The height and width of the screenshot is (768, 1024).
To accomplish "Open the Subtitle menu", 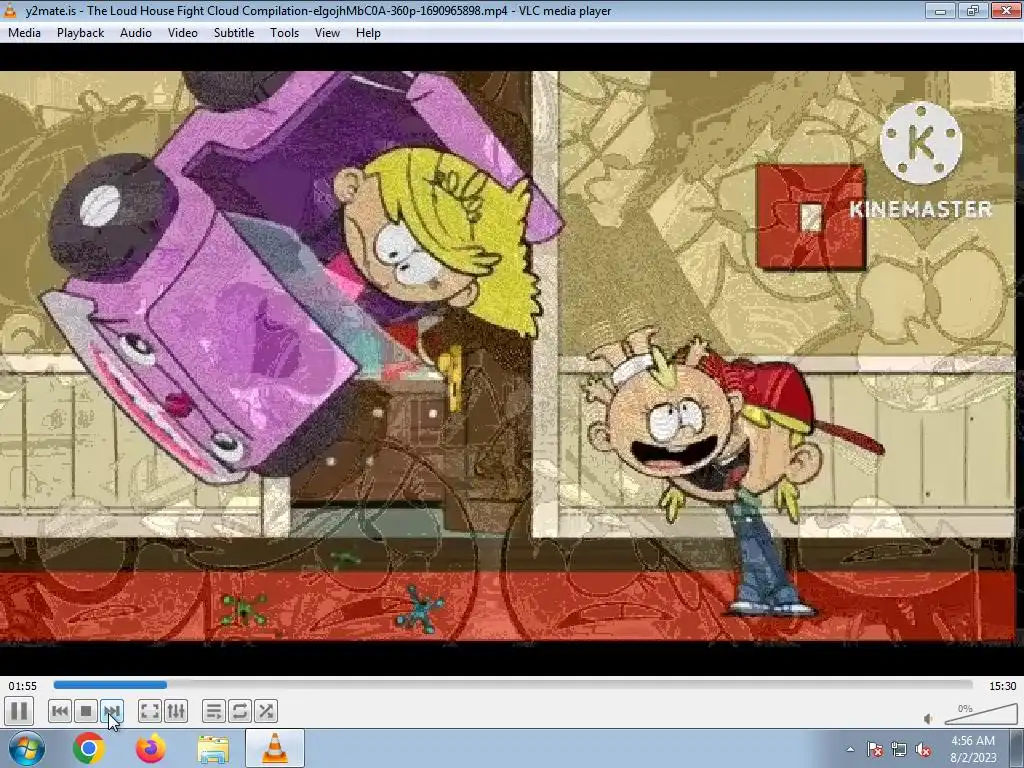I will (x=234, y=33).
